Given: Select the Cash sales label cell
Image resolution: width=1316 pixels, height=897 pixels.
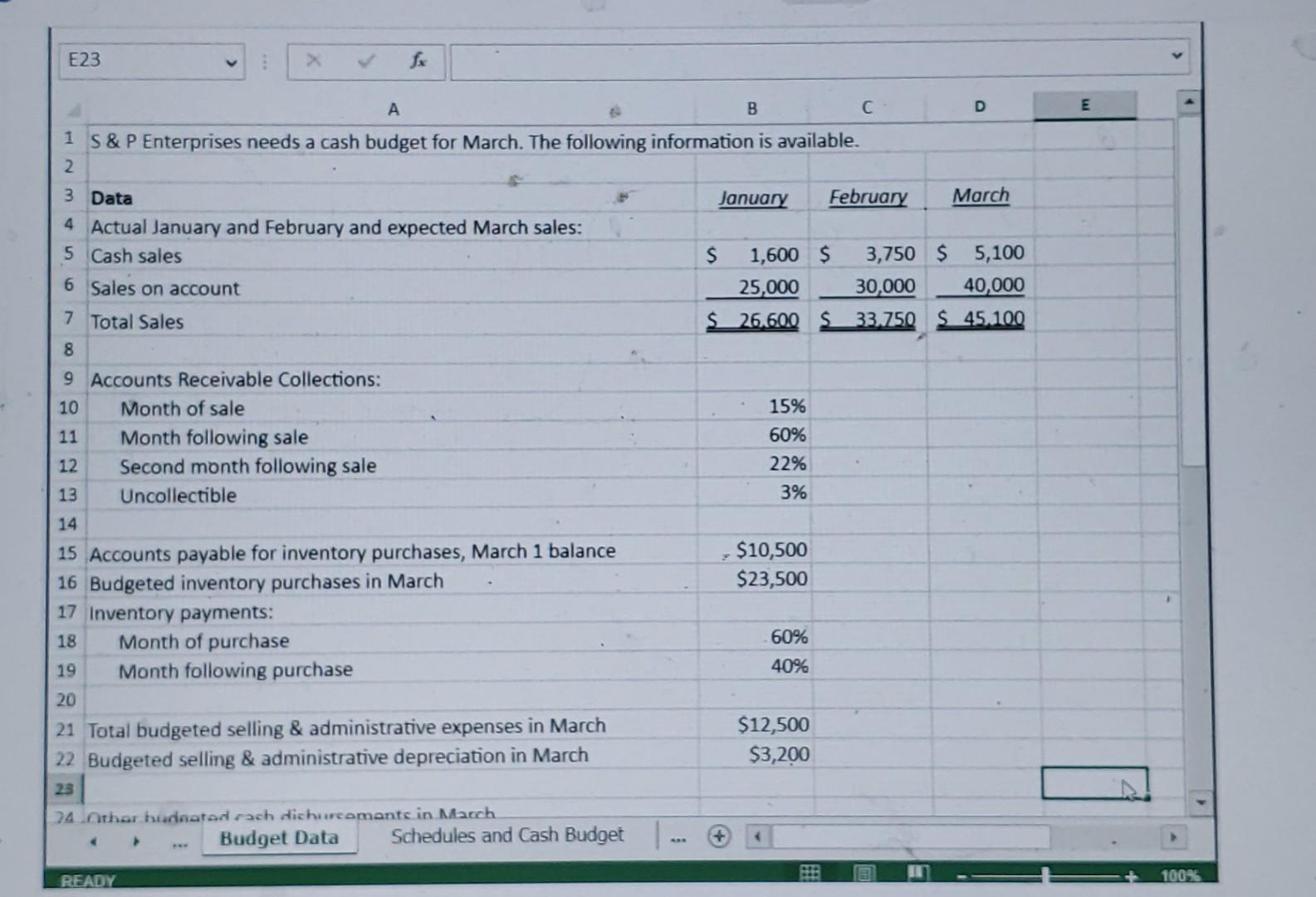Looking at the screenshot, I should (x=136, y=256).
